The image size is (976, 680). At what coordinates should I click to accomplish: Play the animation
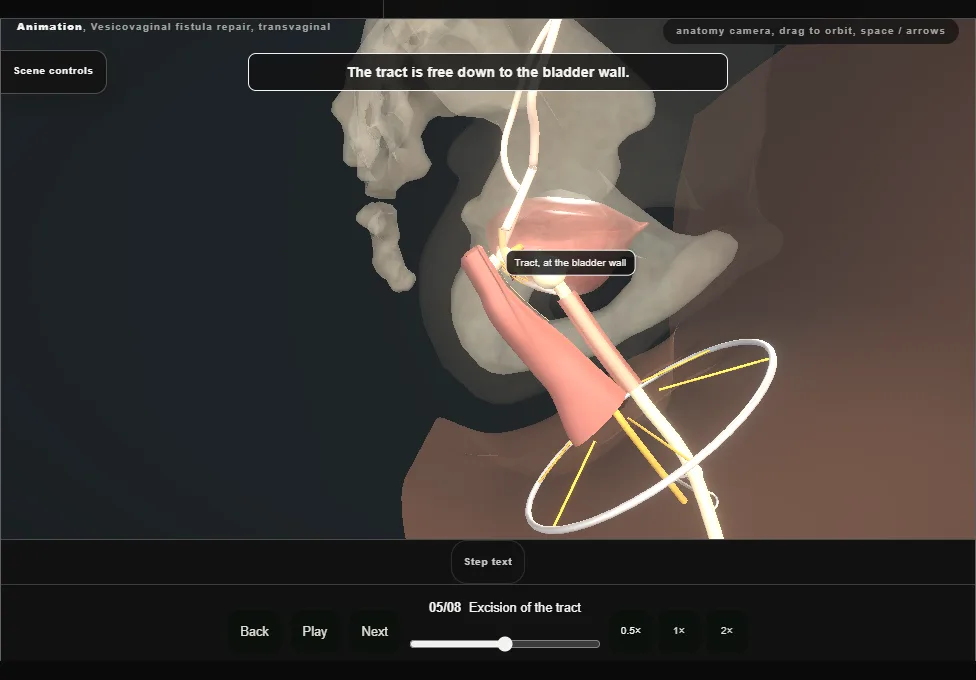tap(314, 631)
